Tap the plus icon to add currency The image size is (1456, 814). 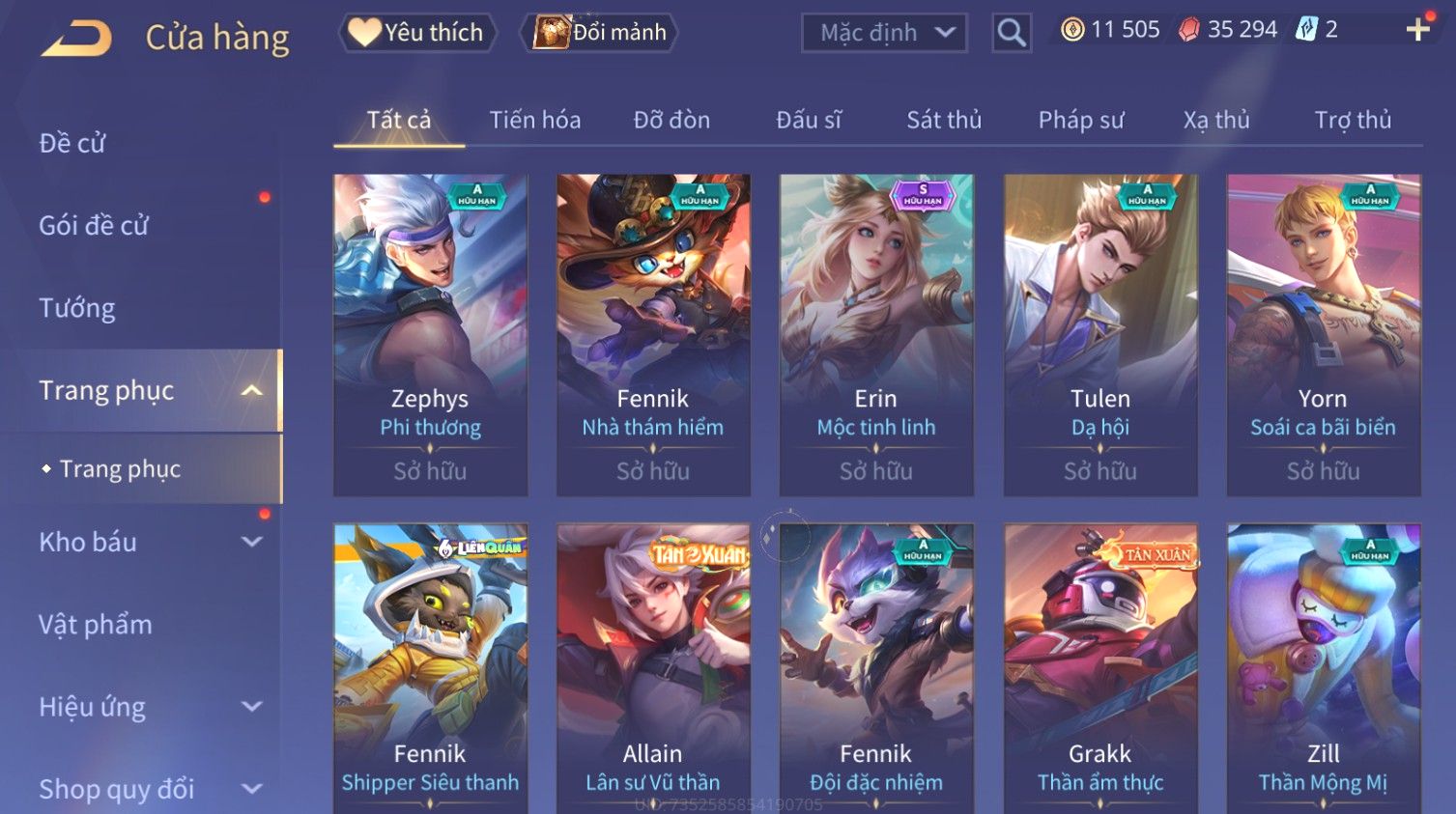(1417, 30)
